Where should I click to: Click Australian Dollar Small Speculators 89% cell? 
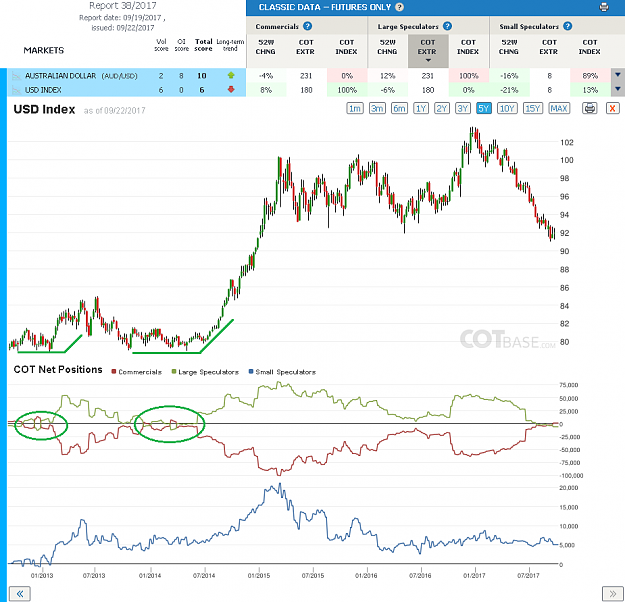pos(590,76)
